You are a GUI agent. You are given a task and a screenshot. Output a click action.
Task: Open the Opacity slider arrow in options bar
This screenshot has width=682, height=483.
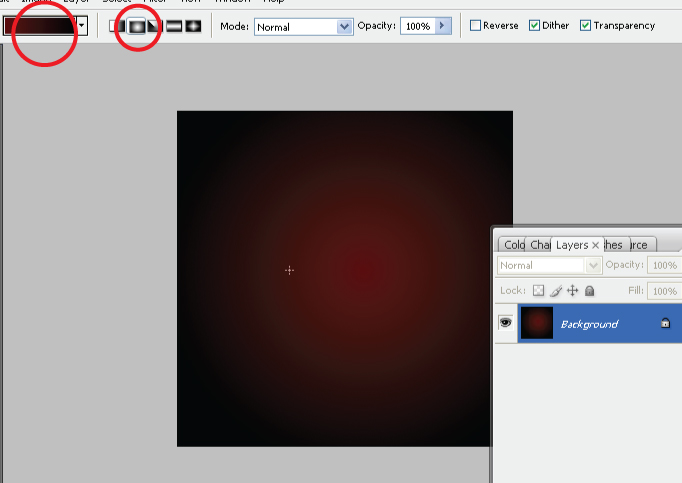click(443, 26)
